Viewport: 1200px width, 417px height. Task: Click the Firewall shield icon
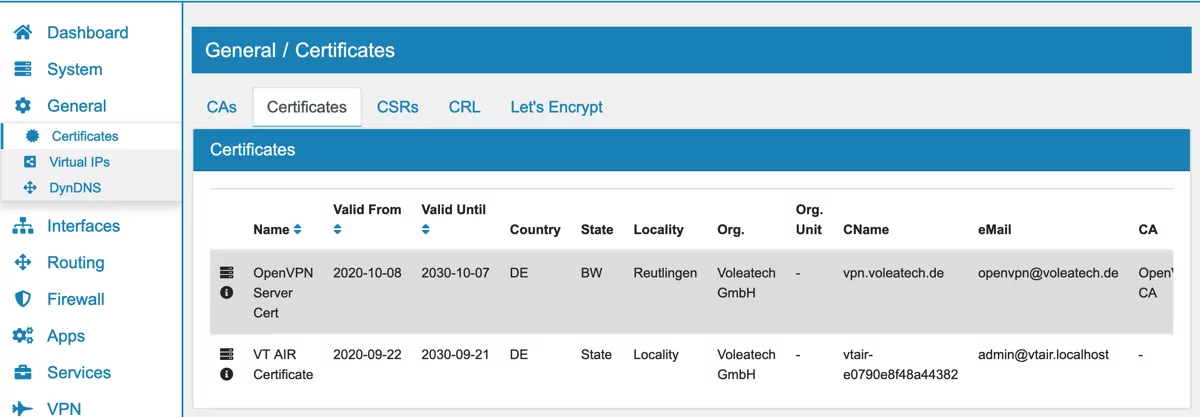click(x=22, y=299)
